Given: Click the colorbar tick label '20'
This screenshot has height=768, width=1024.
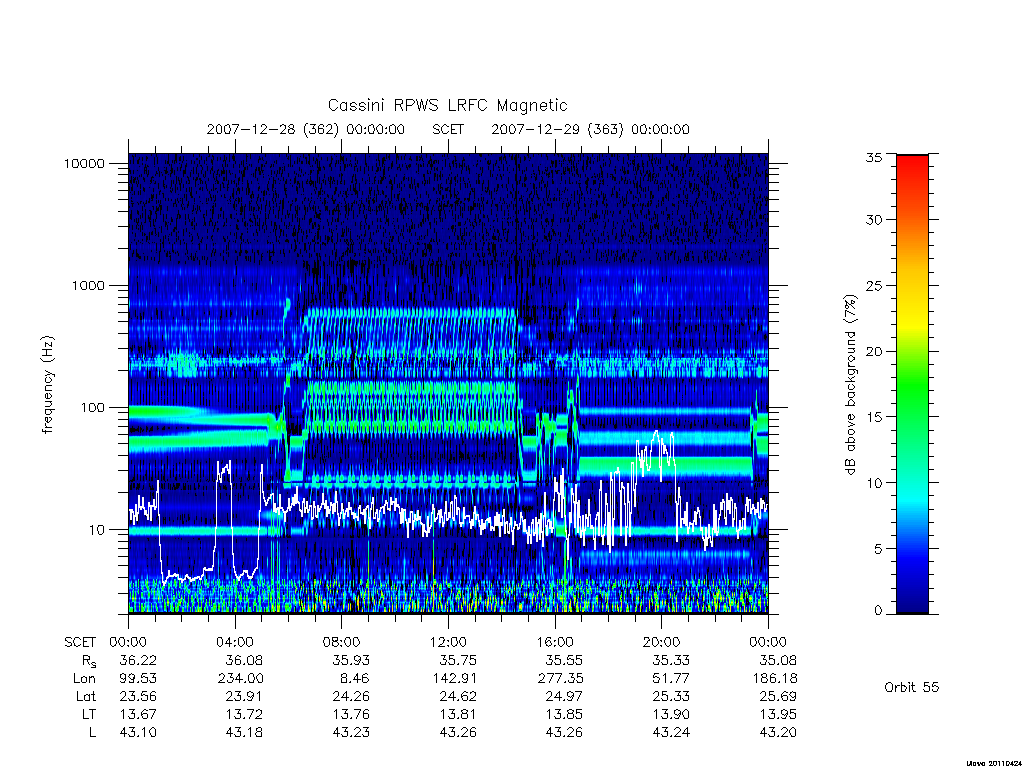Looking at the screenshot, I should [874, 351].
